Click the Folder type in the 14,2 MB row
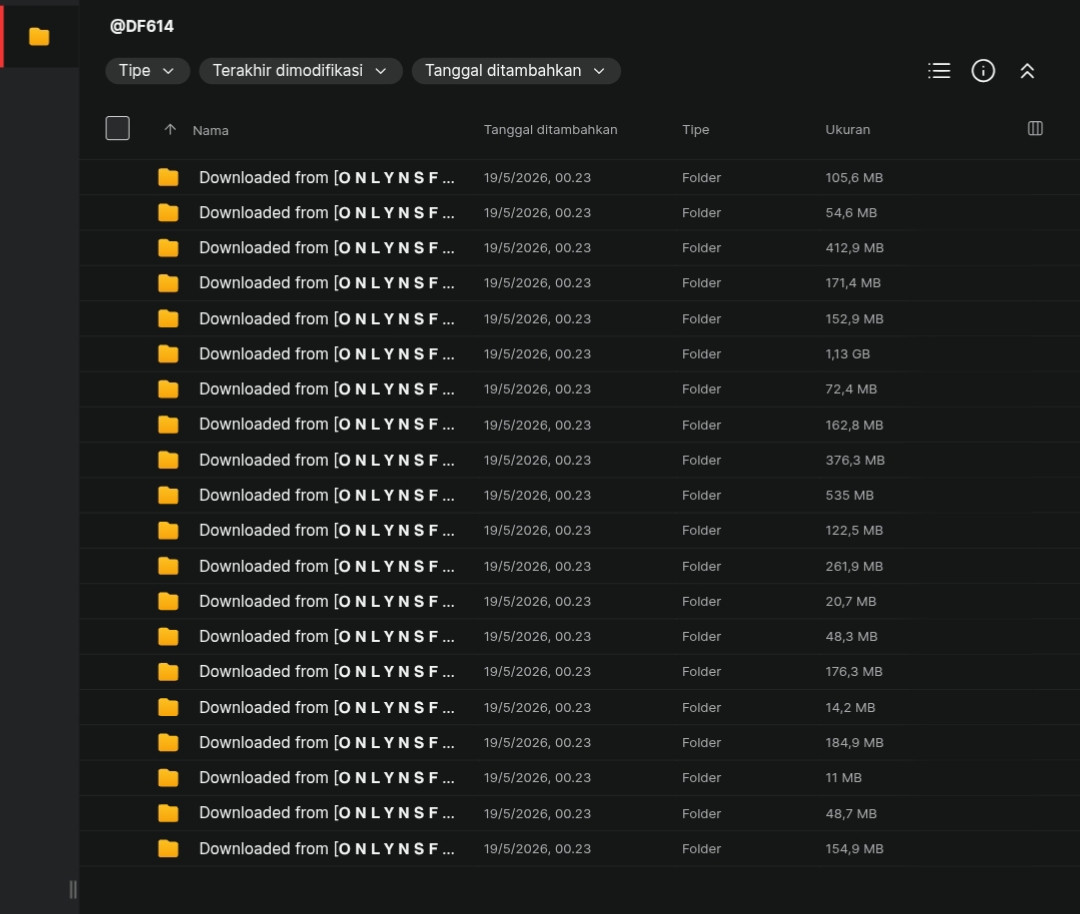1080x914 pixels. [x=701, y=707]
